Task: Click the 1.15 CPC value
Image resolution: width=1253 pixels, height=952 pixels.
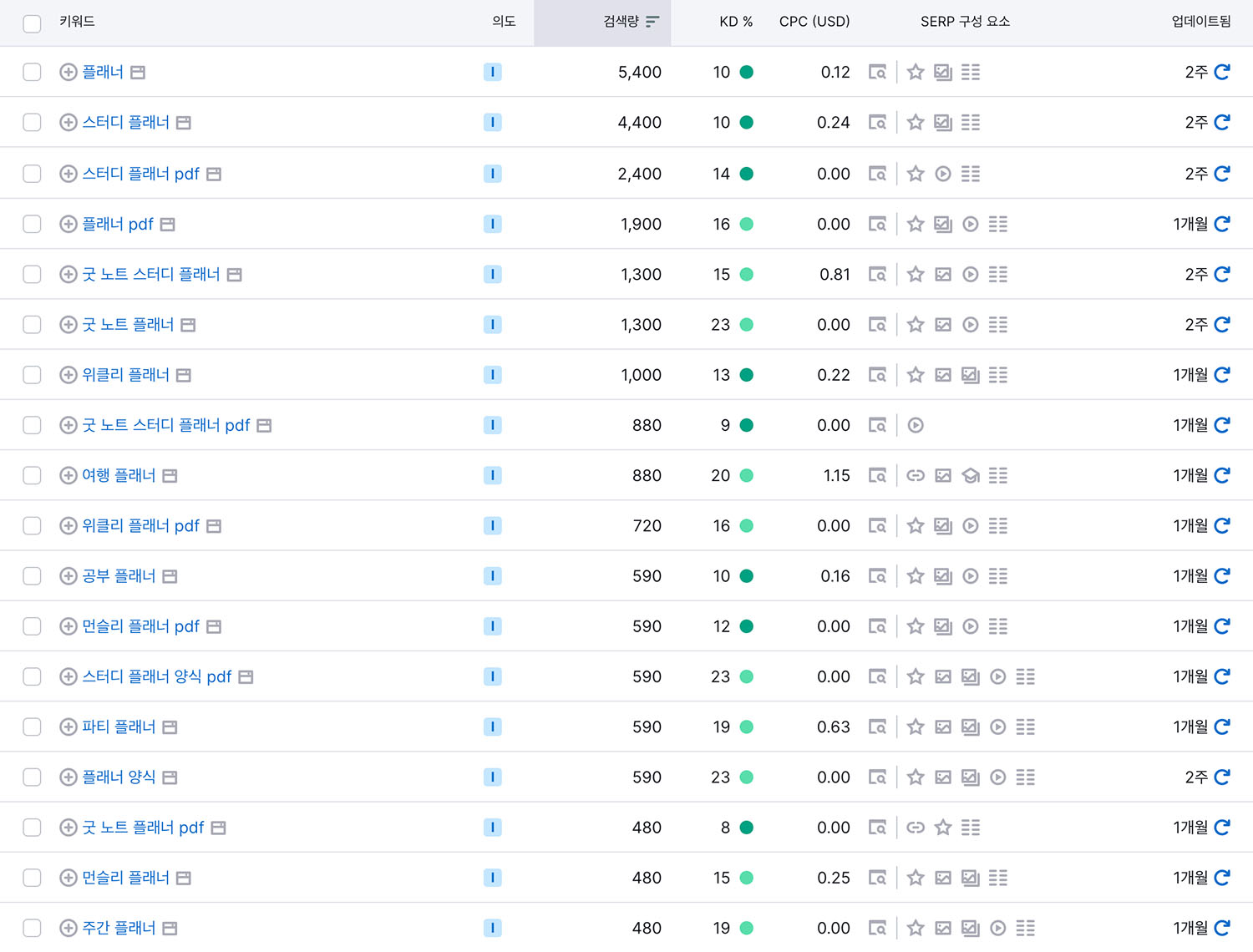Action: tap(836, 475)
